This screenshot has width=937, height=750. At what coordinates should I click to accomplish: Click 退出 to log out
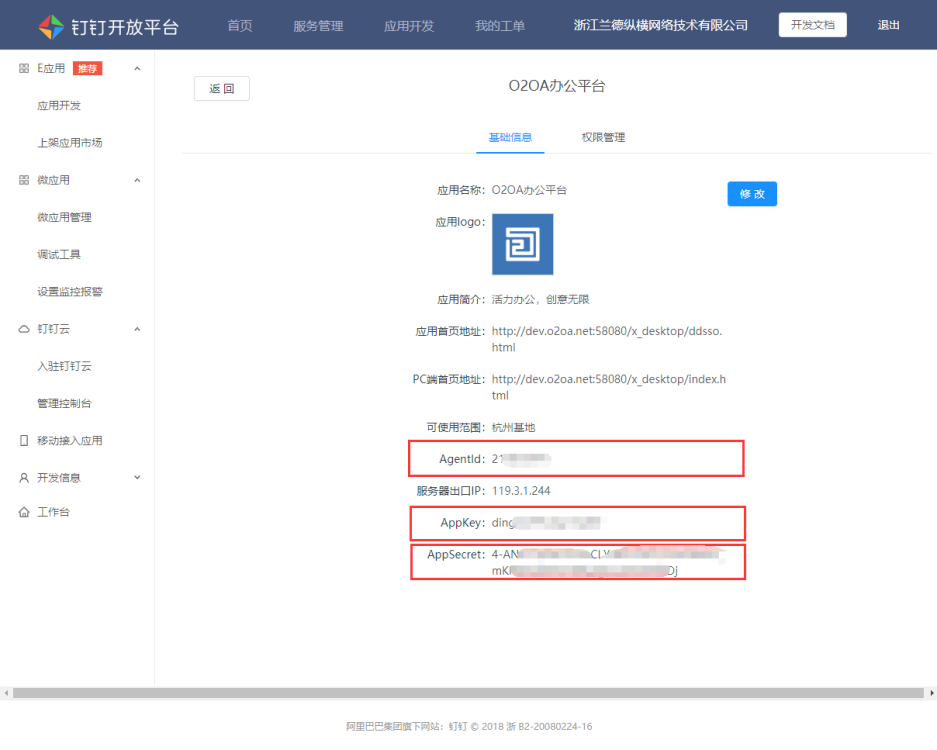tap(888, 26)
